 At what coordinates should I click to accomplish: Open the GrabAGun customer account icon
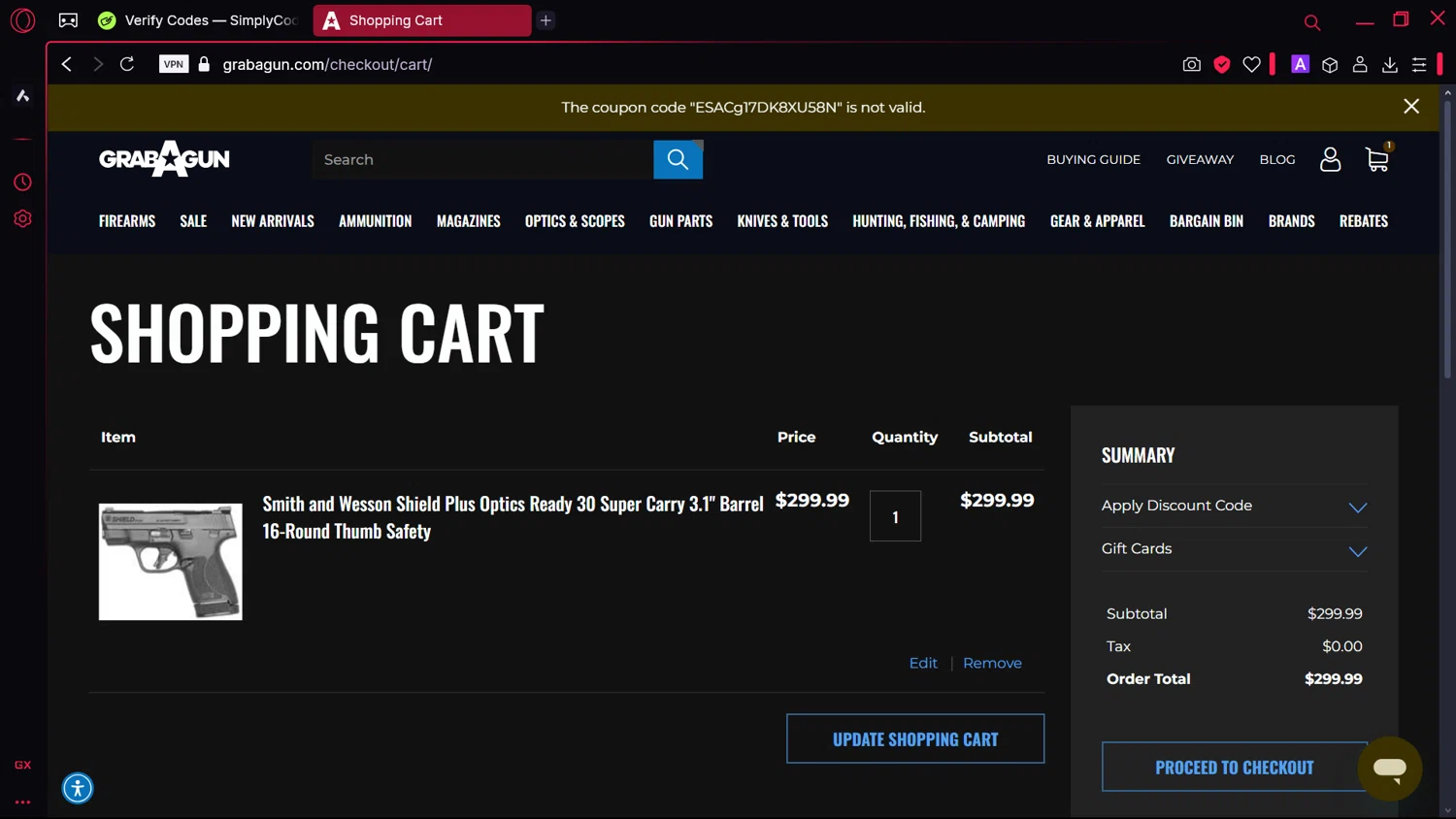[x=1330, y=159]
